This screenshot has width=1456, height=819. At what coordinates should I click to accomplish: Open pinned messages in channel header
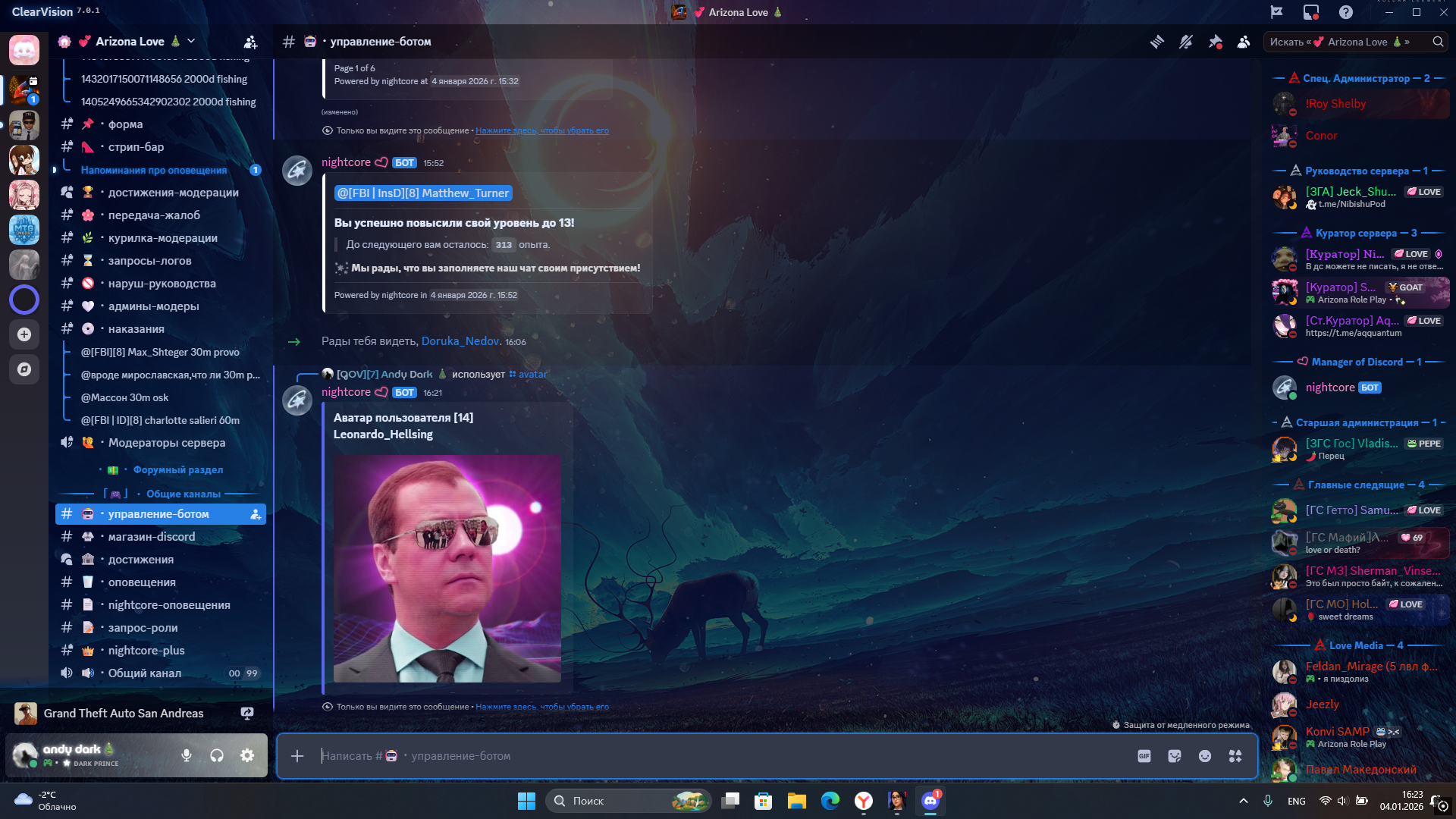(x=1215, y=42)
